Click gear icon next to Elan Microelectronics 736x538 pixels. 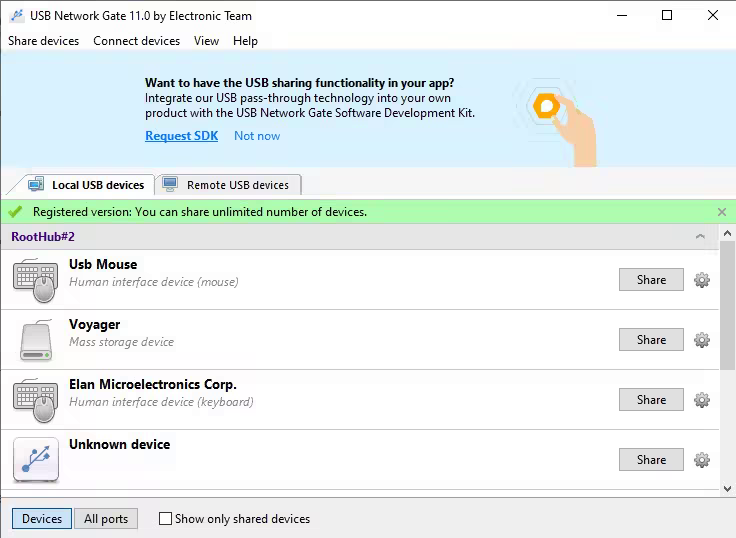pos(702,400)
